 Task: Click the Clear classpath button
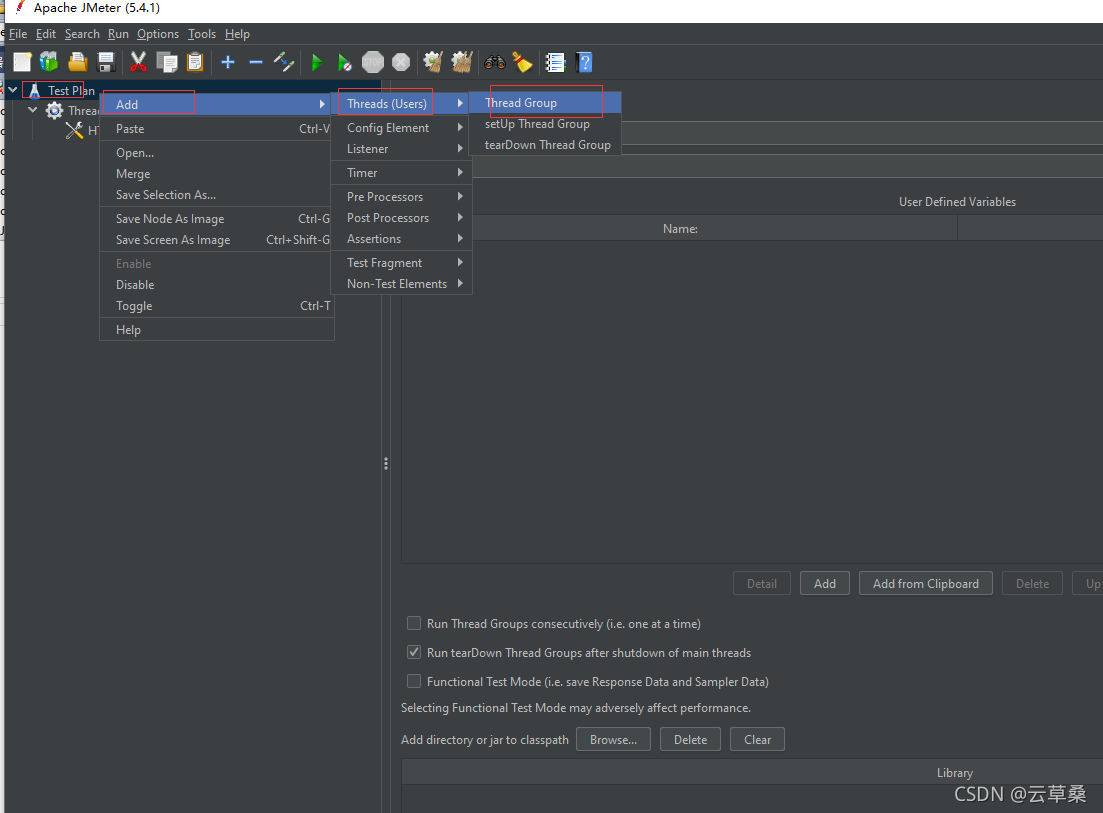point(757,739)
